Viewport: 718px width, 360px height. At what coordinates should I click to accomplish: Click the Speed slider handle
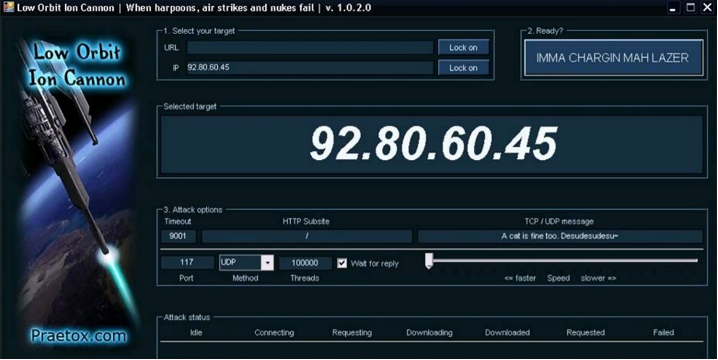(429, 261)
